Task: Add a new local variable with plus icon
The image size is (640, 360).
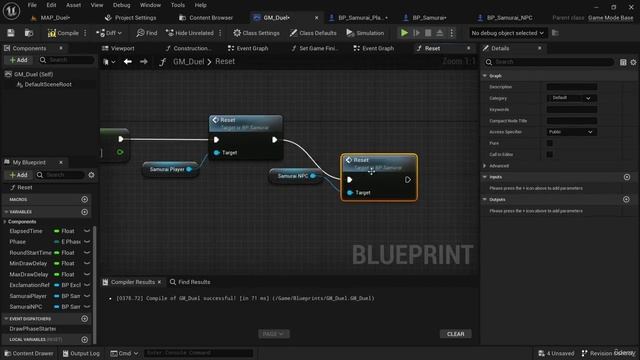Action: [x=84, y=340]
